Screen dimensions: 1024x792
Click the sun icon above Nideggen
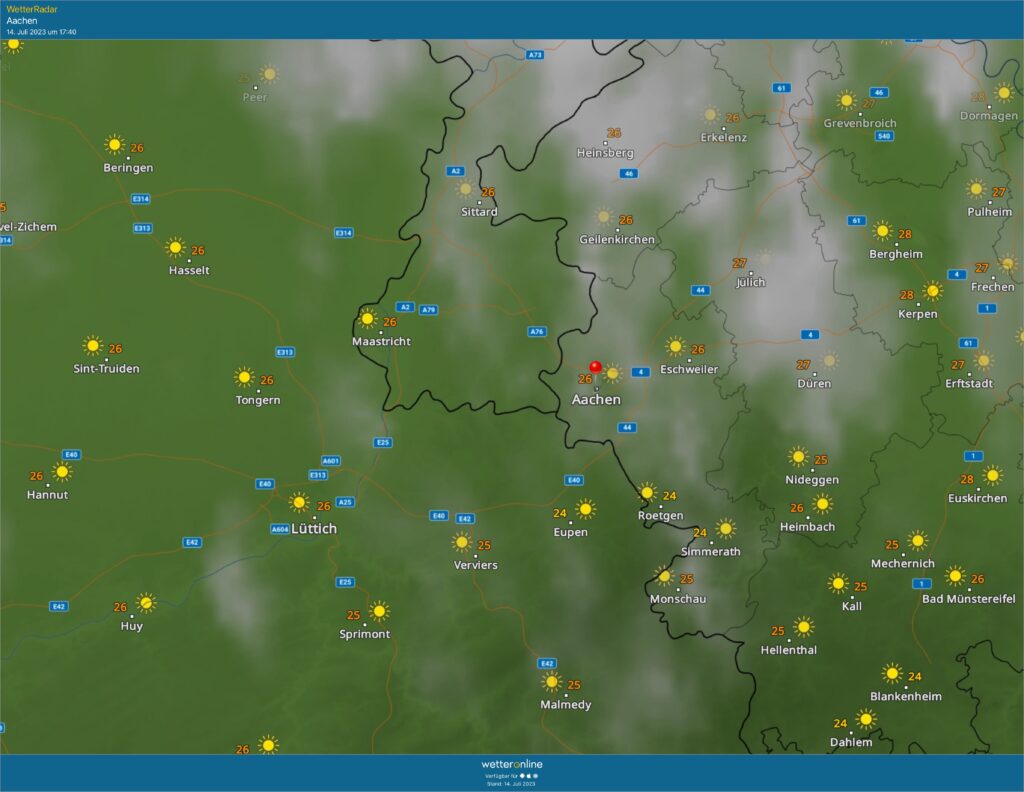pos(798,457)
